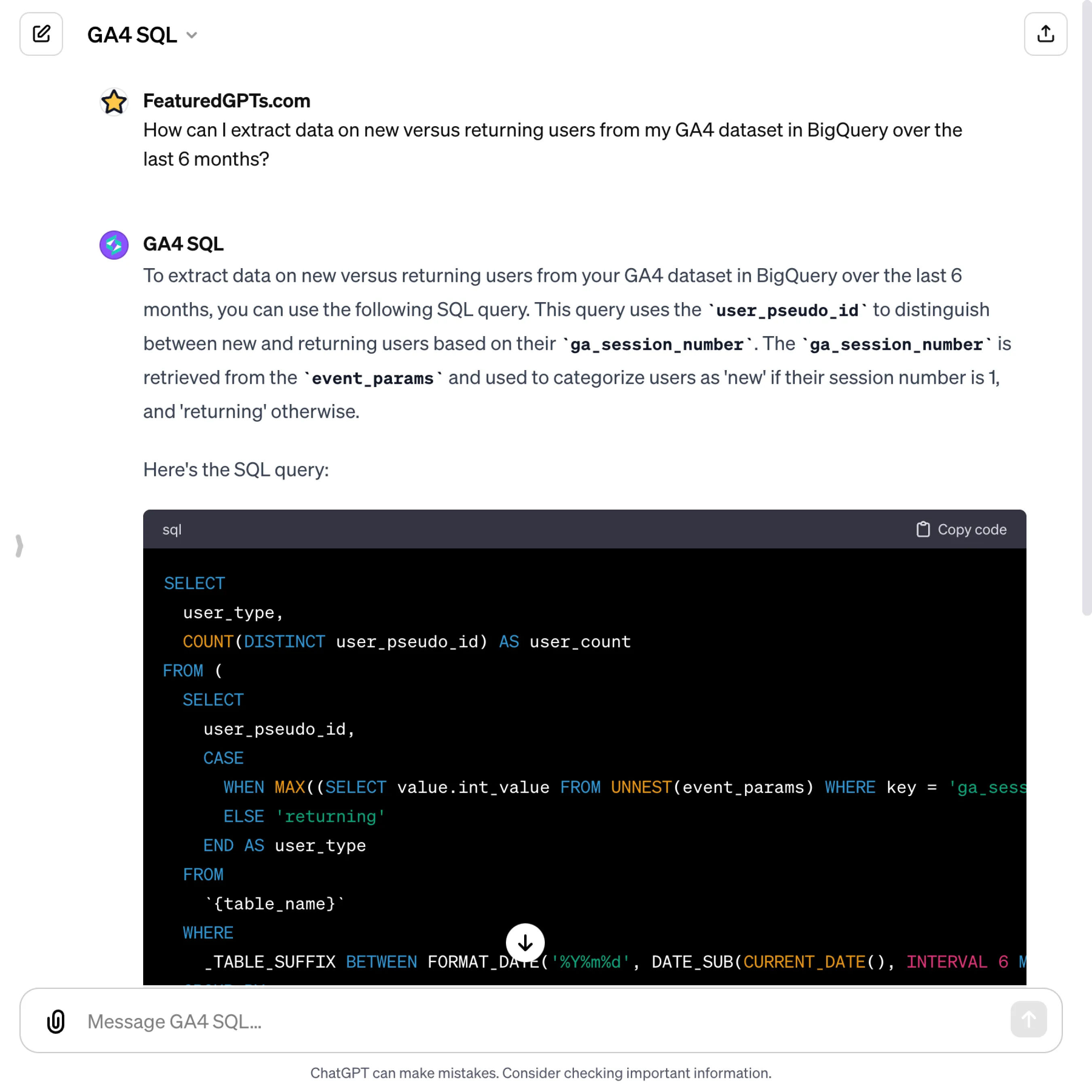1092x1092 pixels.
Task: Click the "COUNT(DISTINCT user_pseudo_id) AS user_count" line
Action: pos(406,641)
